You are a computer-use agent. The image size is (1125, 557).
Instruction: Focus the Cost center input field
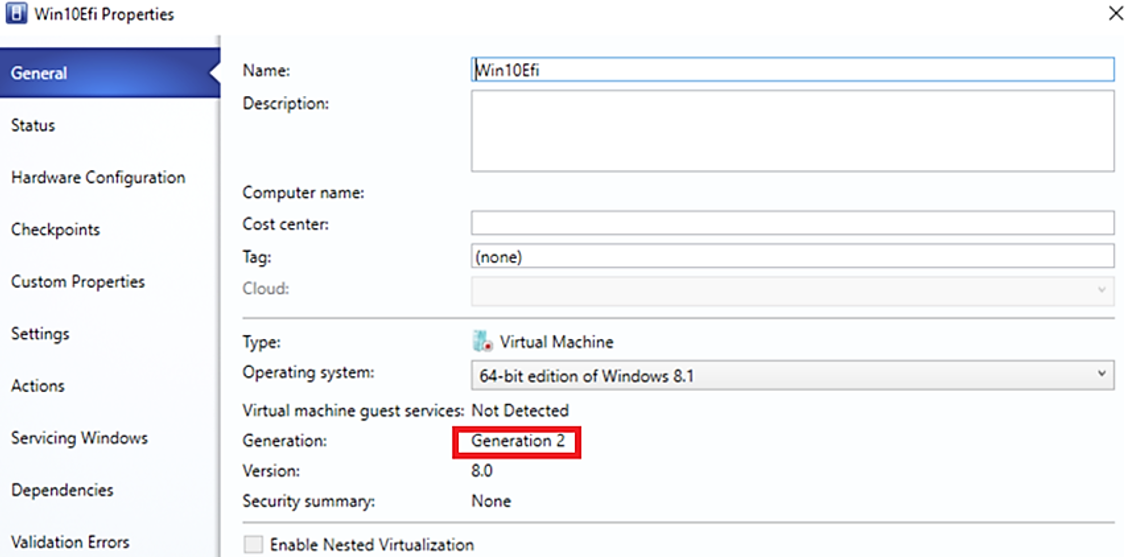pos(792,223)
